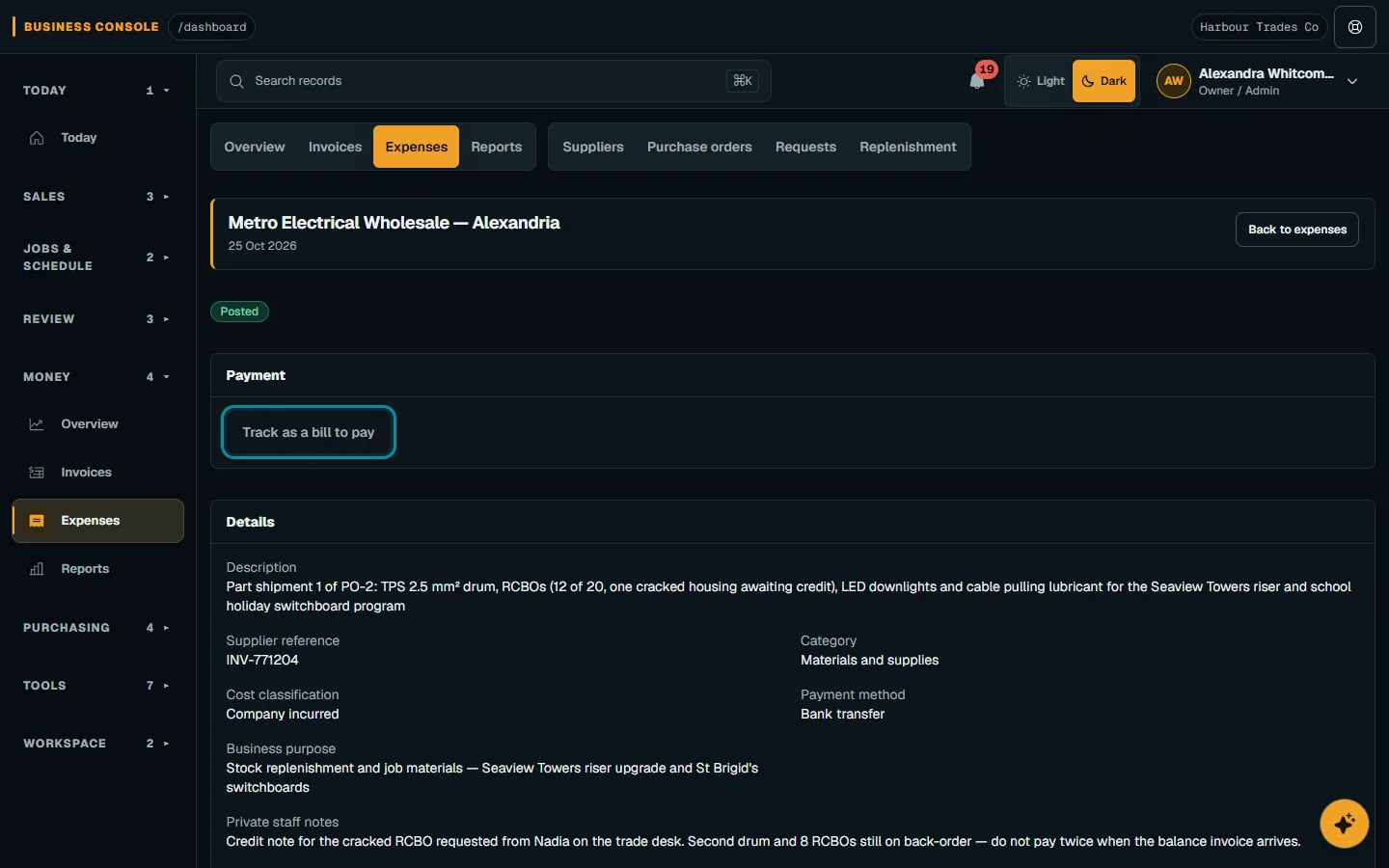Click Back to expenses button
The width and height of the screenshot is (1389, 868).
1297,230
